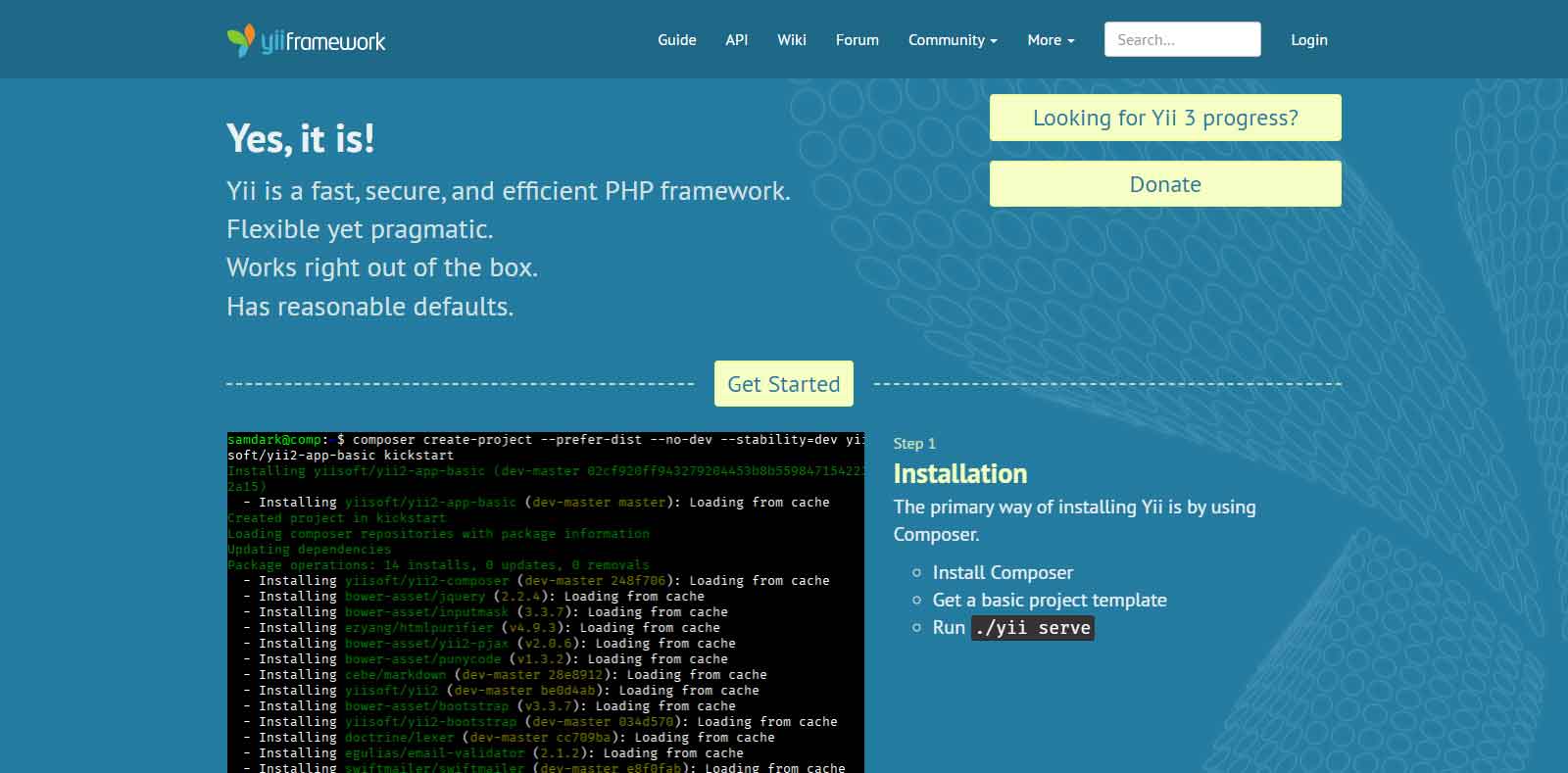Click 'Works right out of the box.' text
This screenshot has height=773, width=1568.
coord(382,267)
